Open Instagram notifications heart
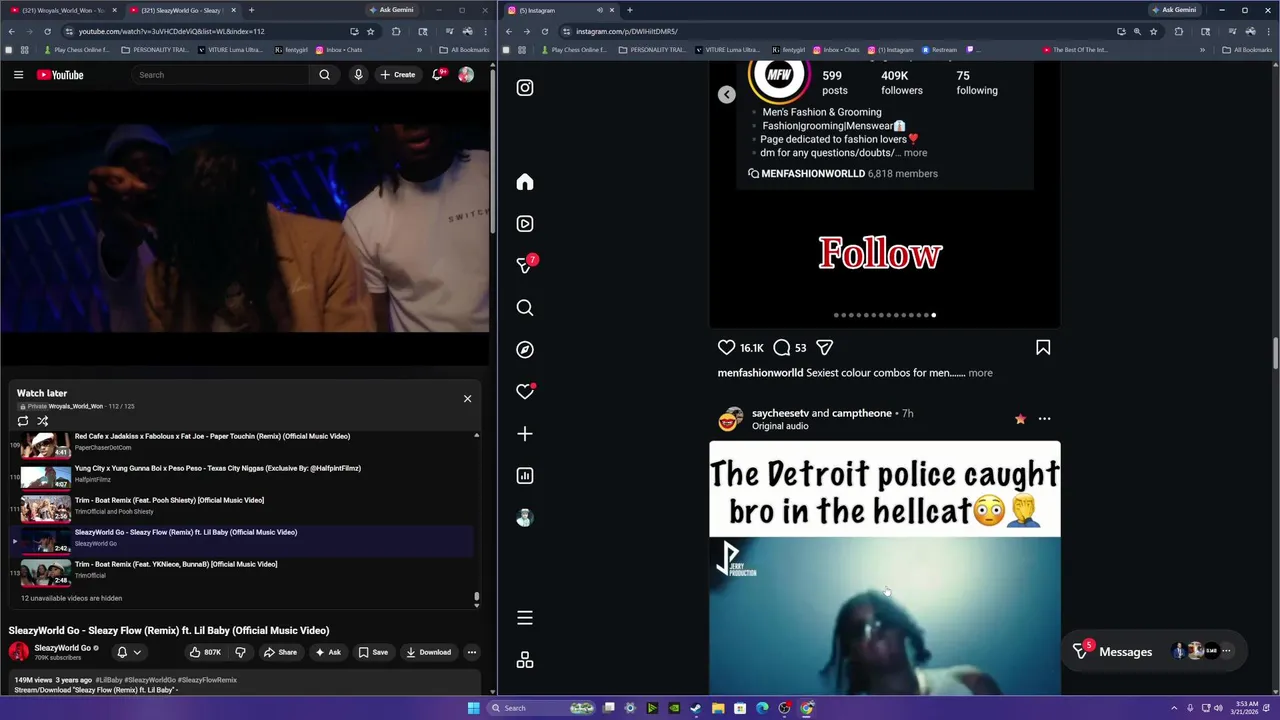1280x720 pixels. pyautogui.click(x=525, y=392)
